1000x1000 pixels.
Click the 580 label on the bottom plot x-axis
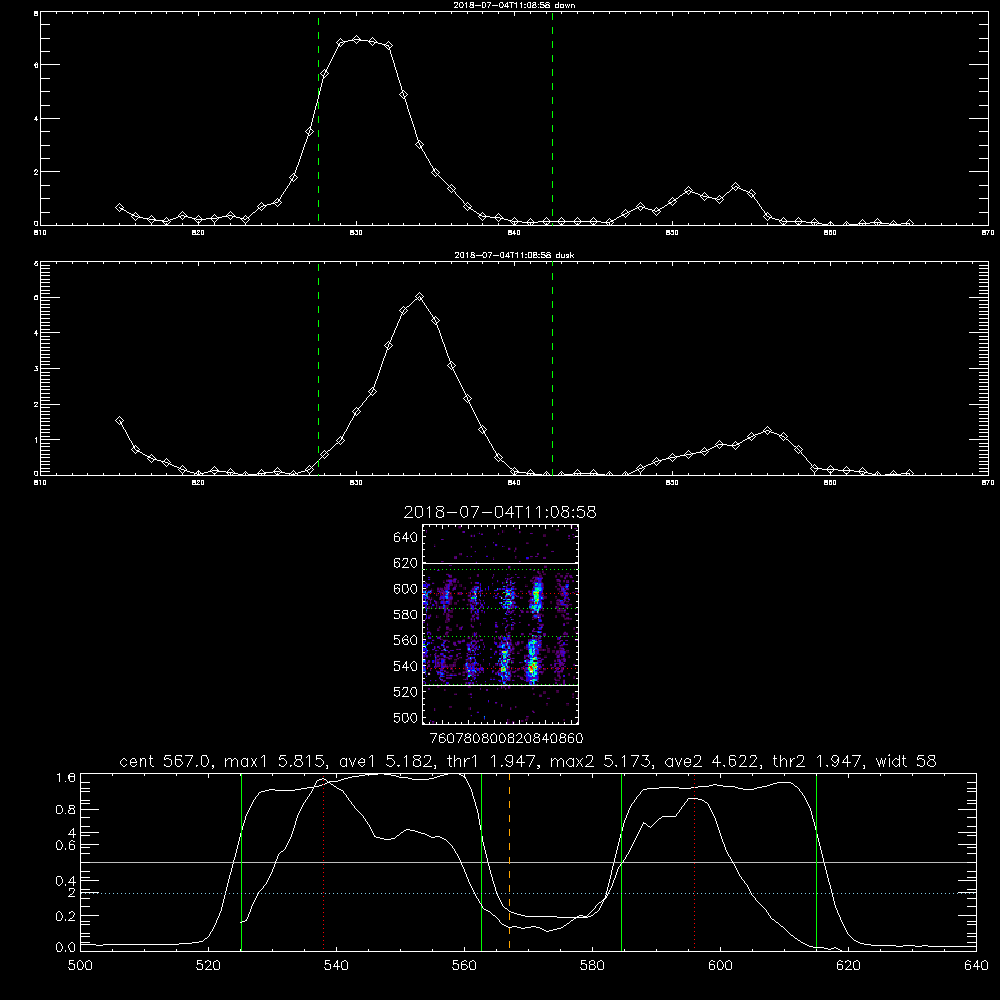(x=592, y=966)
